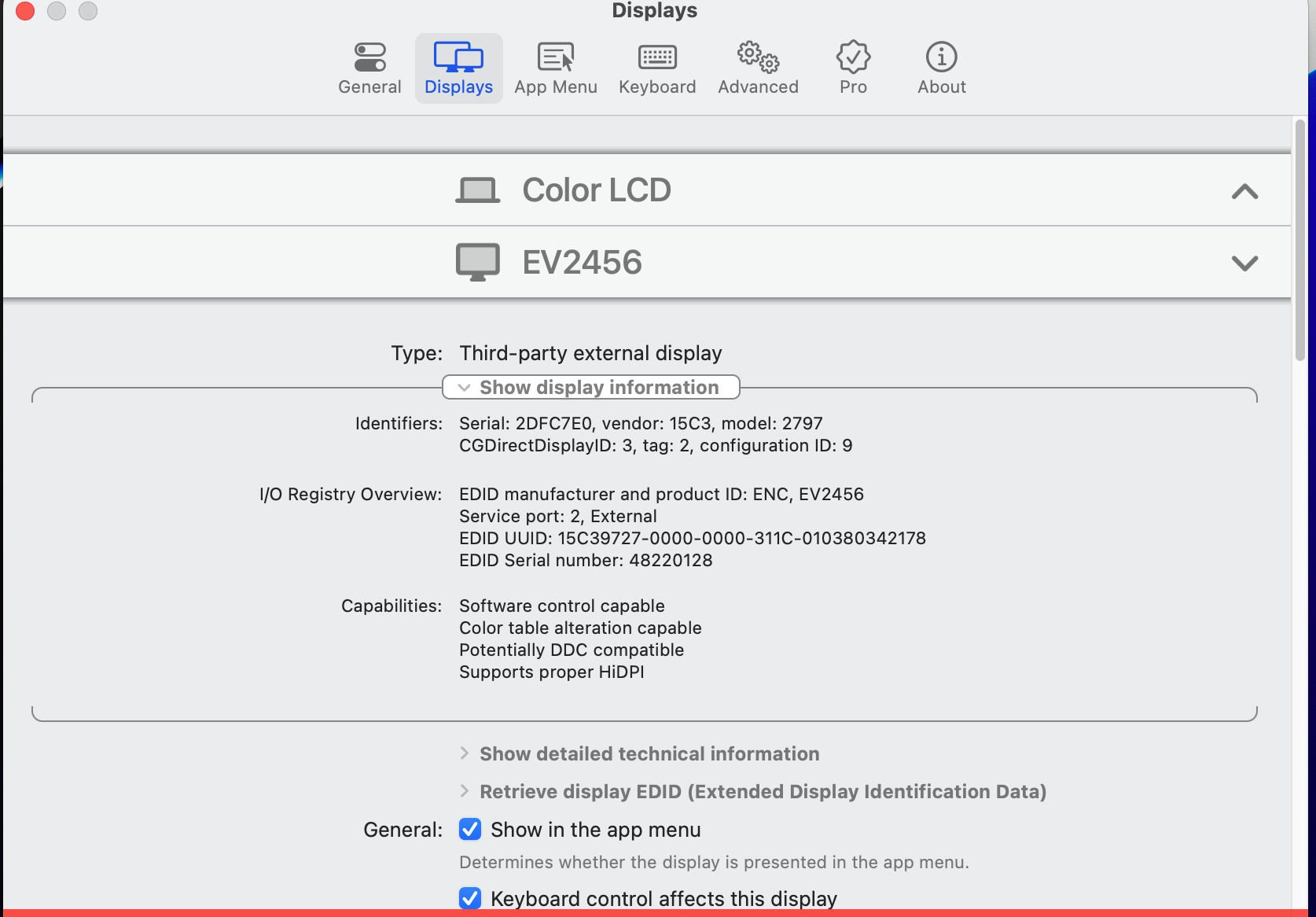
Task: Click Show detailed technical information link
Action: [x=649, y=753]
